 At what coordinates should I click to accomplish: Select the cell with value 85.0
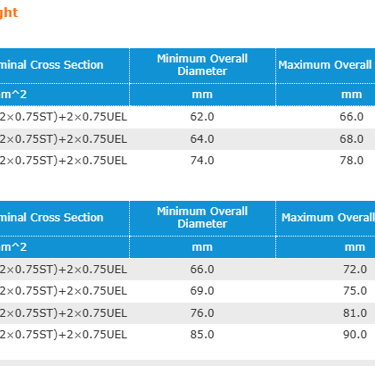[x=202, y=335]
